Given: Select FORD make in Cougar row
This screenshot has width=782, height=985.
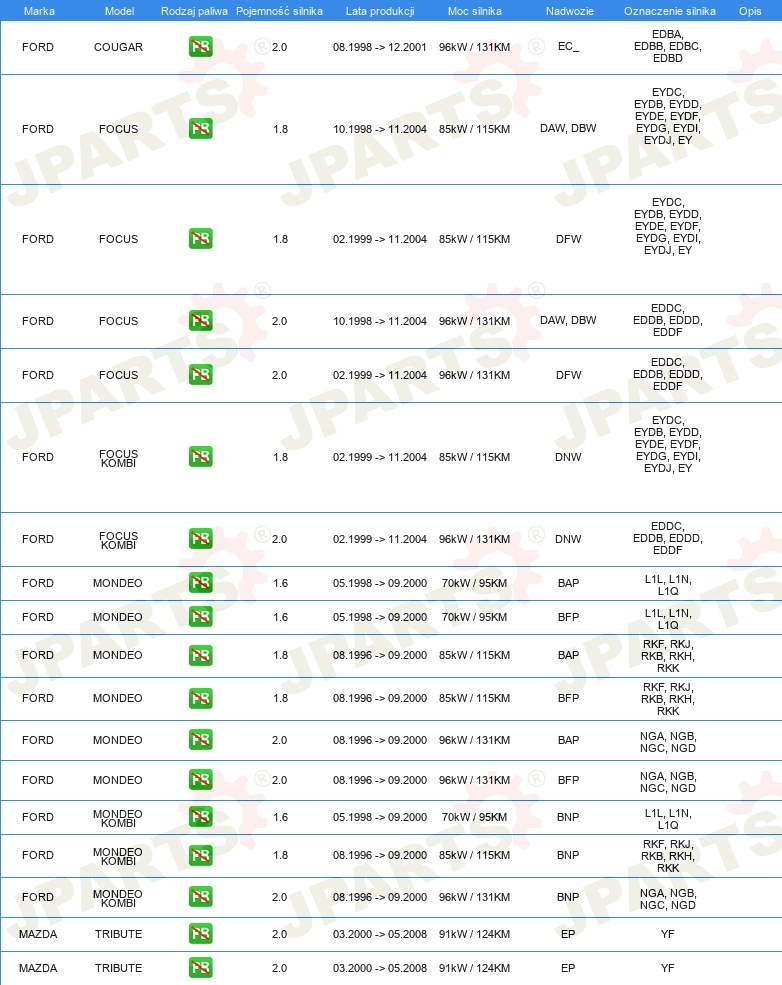Looking at the screenshot, I should click(x=38, y=47).
